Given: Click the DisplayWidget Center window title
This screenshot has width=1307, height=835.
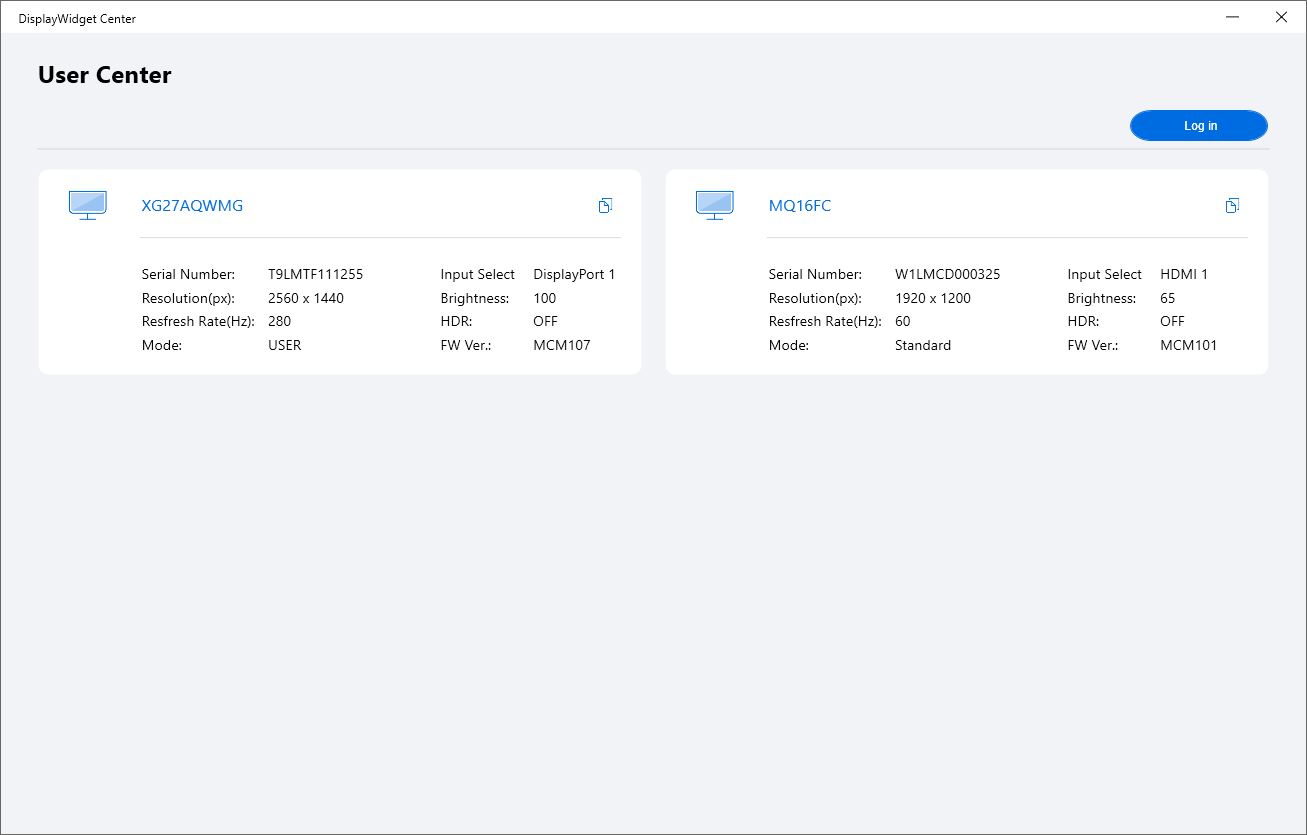Looking at the screenshot, I should 77,19.
